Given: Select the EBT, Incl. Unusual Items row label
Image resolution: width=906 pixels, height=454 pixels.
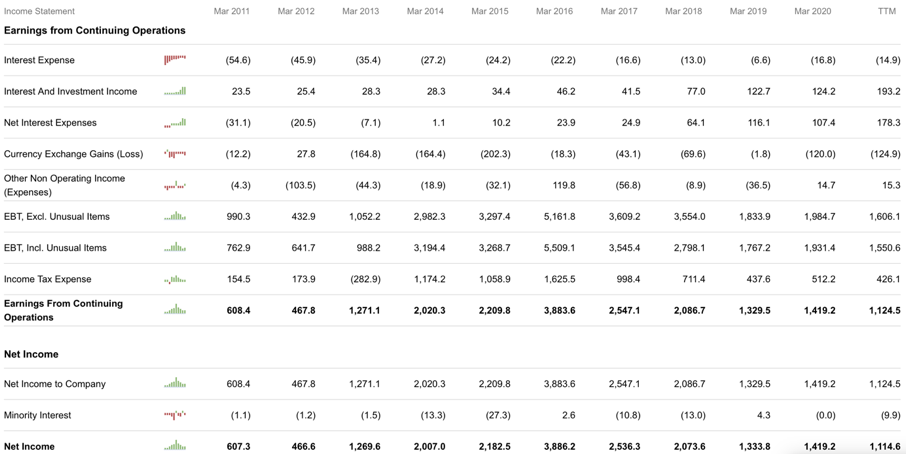Looking at the screenshot, I should [x=55, y=248].
